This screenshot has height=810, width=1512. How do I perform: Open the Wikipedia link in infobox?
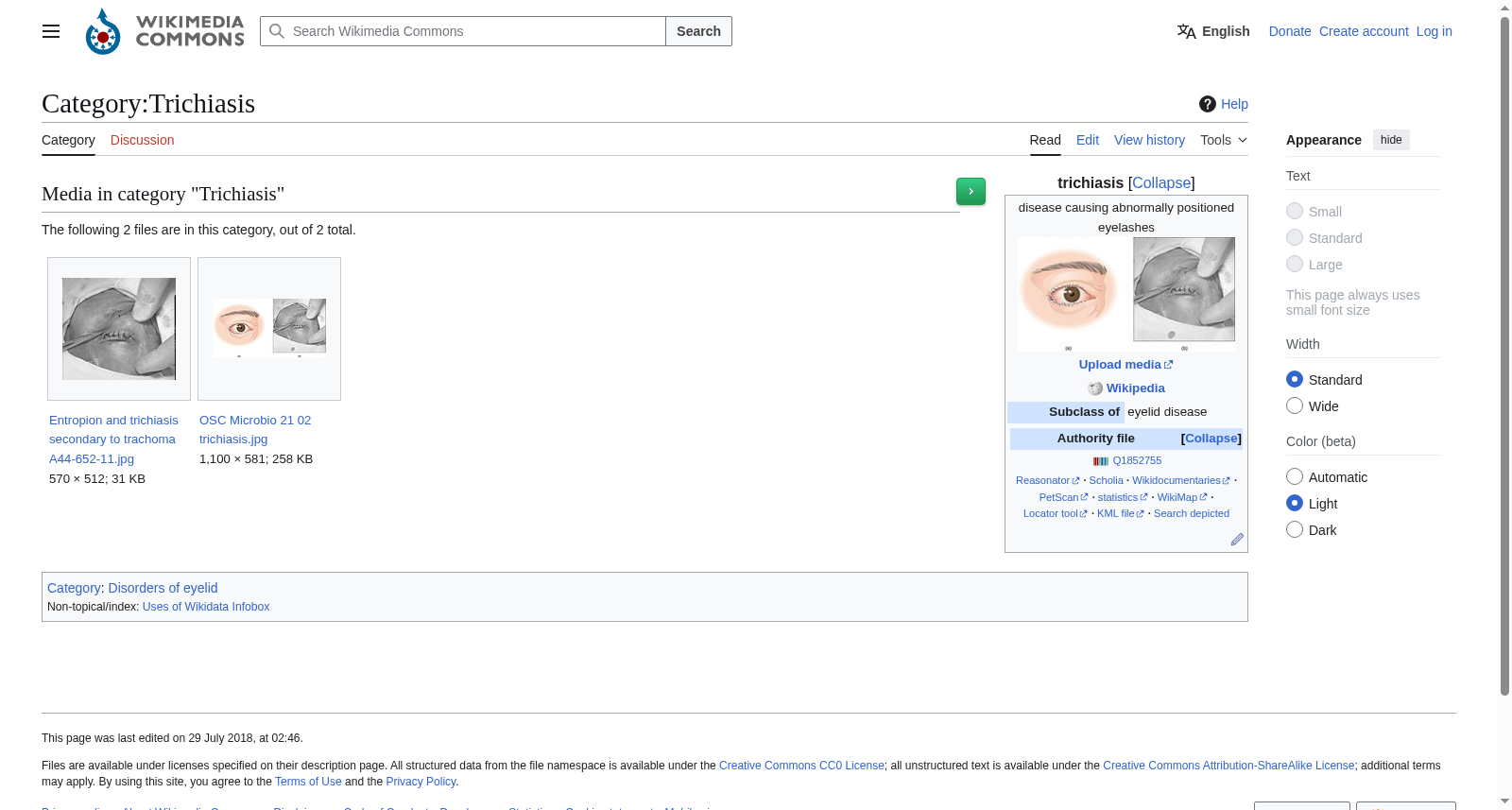pos(1136,388)
